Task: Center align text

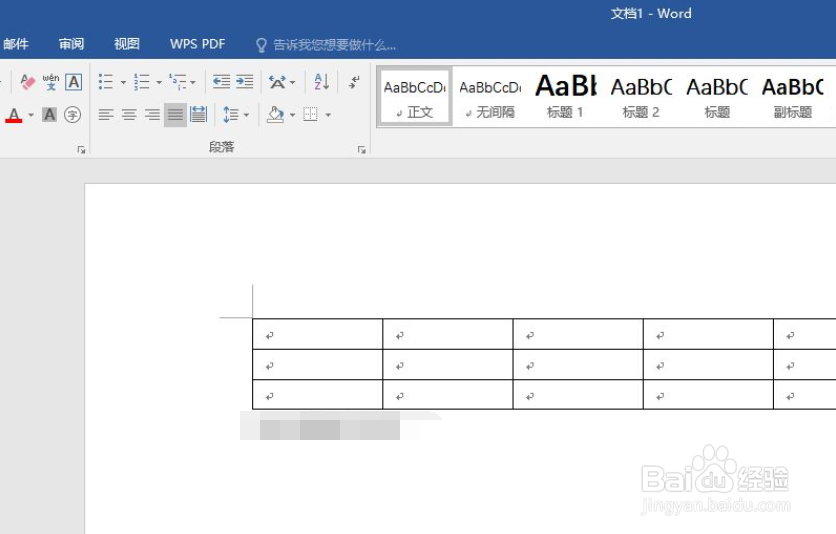Action: (x=129, y=115)
